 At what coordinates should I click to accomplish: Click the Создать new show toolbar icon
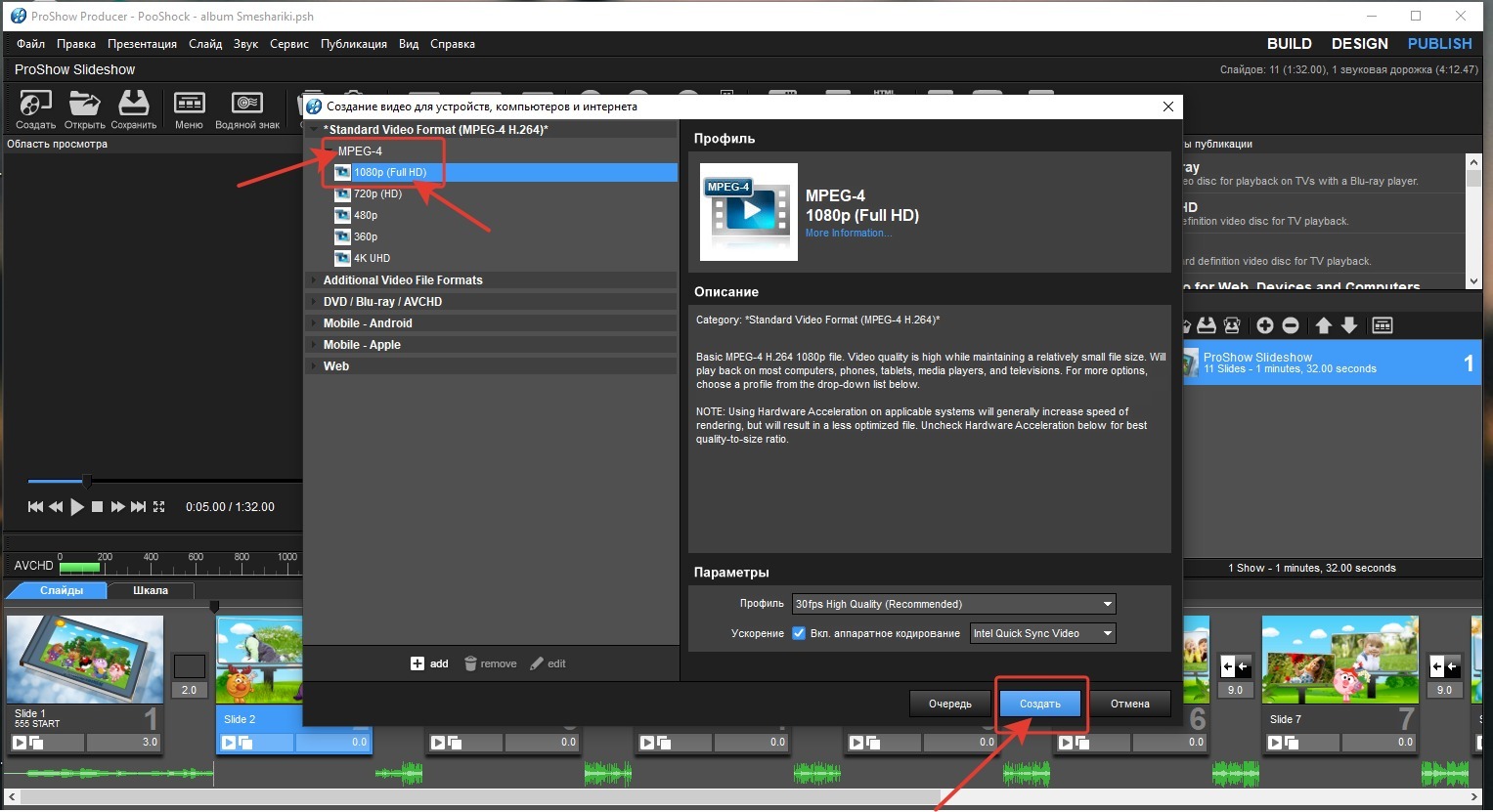click(35, 109)
